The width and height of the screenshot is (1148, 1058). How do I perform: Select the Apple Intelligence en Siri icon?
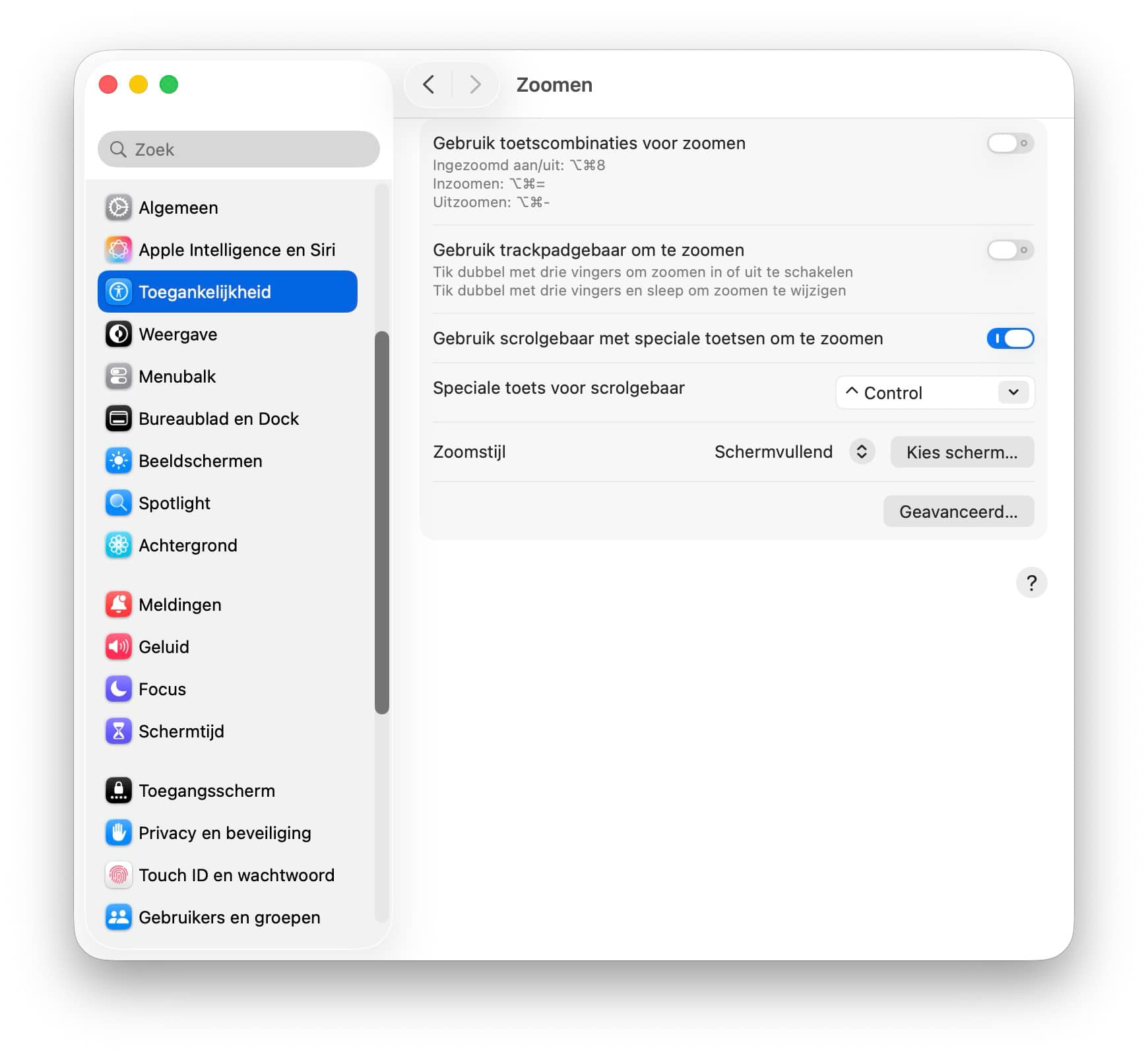pos(119,250)
